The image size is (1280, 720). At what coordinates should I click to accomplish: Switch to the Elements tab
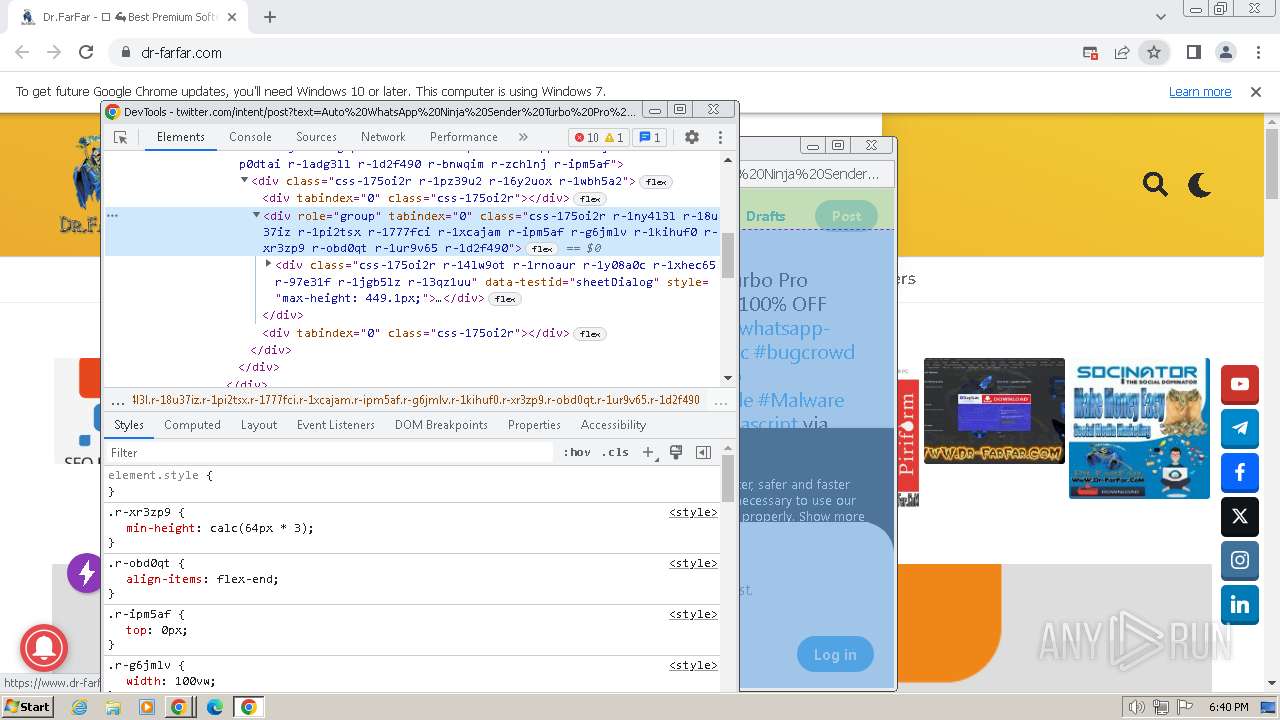click(x=180, y=137)
